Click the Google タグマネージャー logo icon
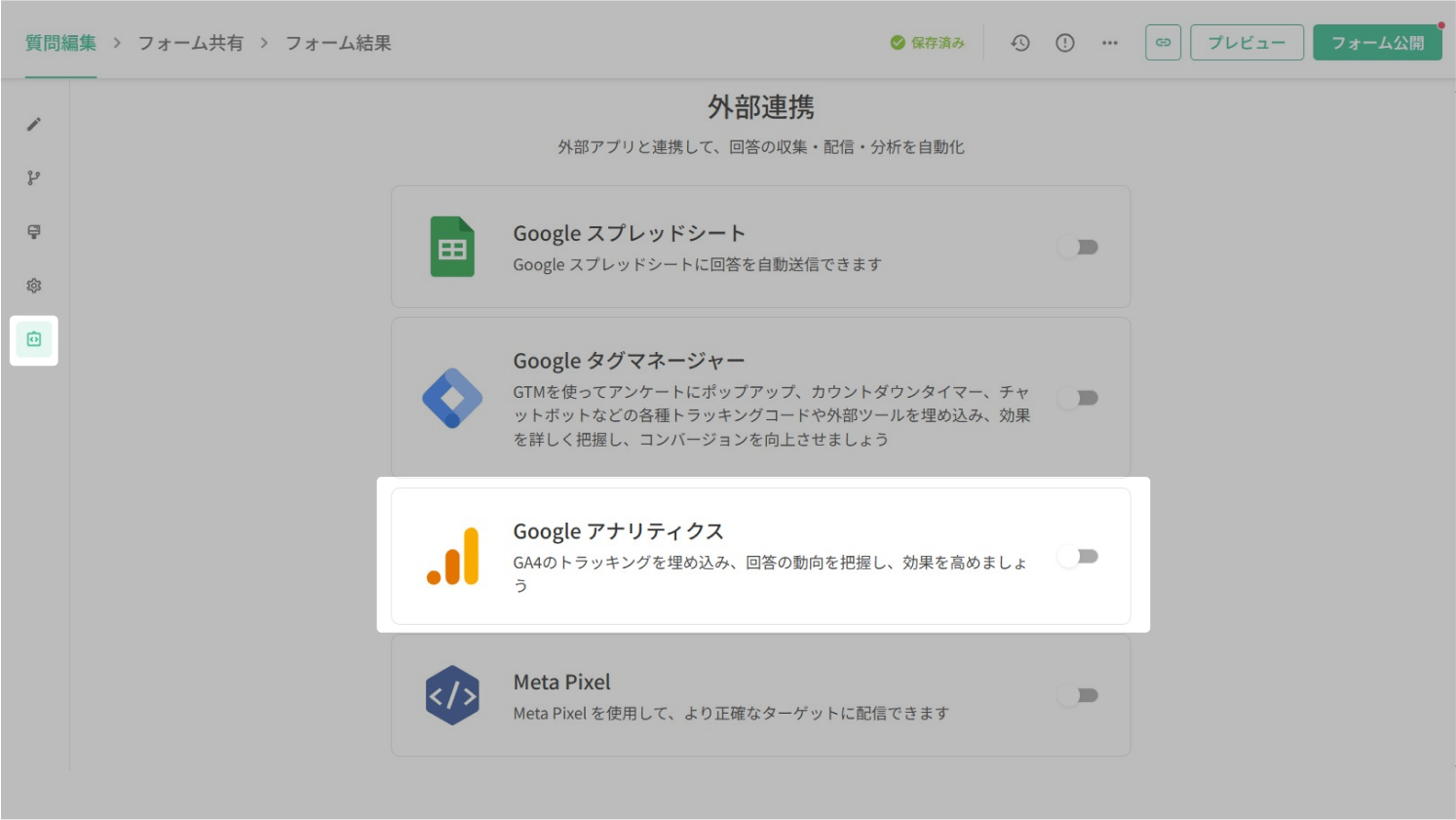This screenshot has height=820, width=1456. tap(452, 398)
